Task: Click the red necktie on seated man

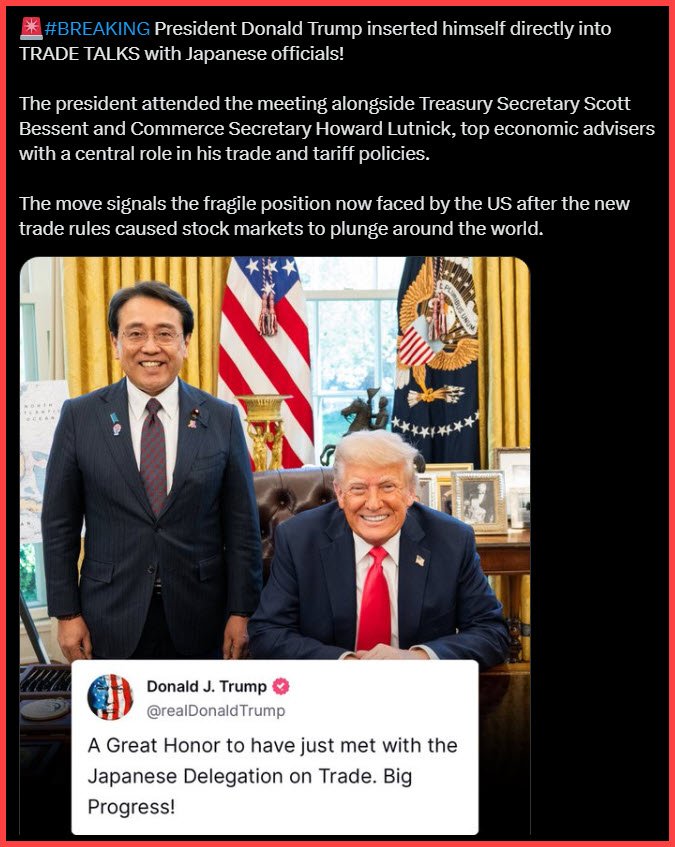Action: click(x=374, y=599)
